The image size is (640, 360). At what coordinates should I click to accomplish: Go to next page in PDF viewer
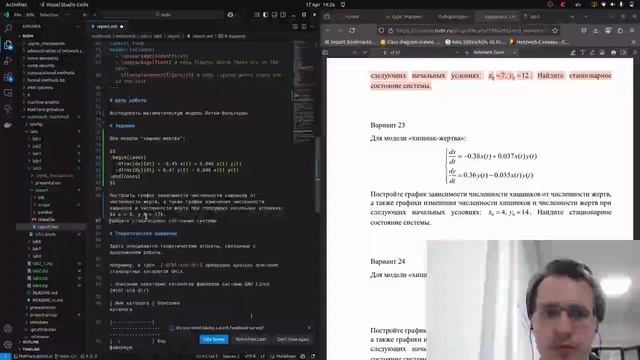coord(365,53)
